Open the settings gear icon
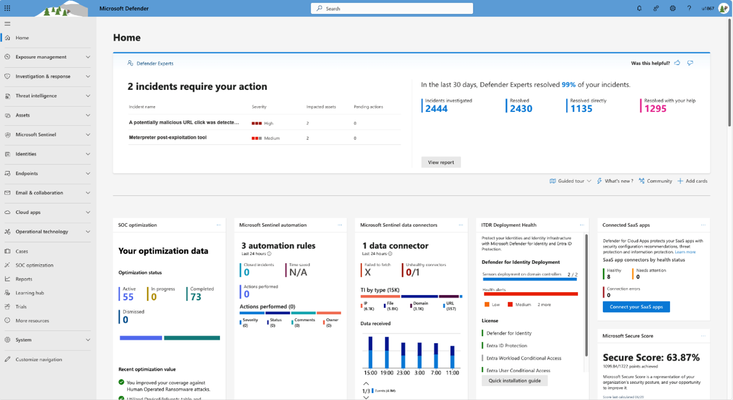 click(672, 8)
